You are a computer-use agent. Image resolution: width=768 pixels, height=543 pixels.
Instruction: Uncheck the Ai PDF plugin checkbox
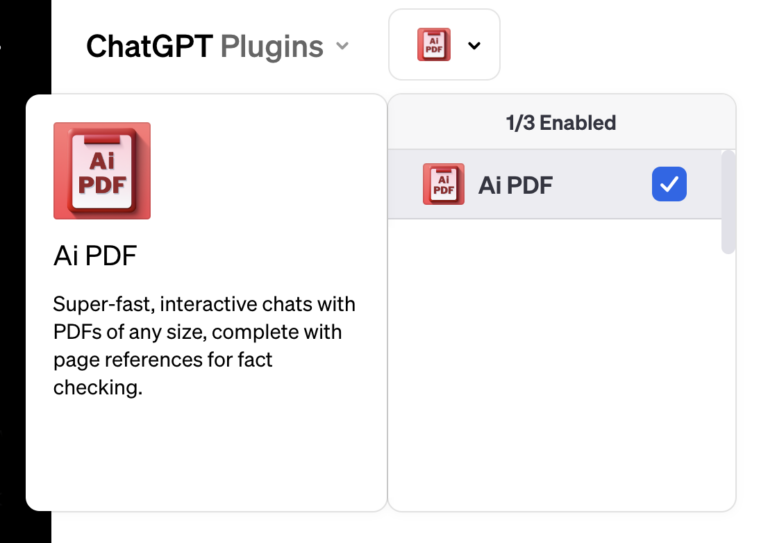coord(669,184)
